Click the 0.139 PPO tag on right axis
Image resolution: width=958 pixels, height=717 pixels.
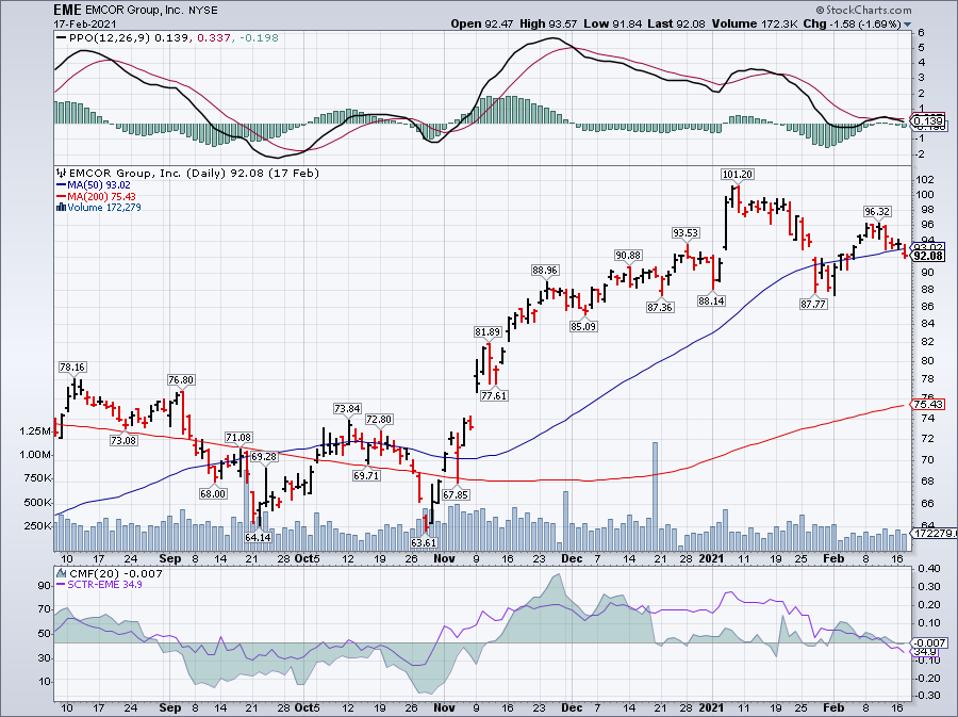[928, 122]
